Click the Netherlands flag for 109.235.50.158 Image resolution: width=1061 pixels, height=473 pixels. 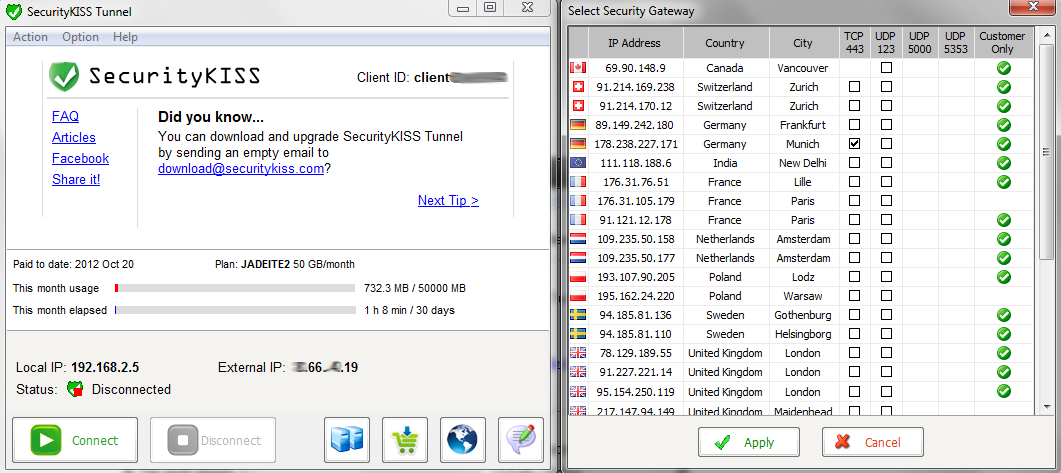(x=578, y=239)
